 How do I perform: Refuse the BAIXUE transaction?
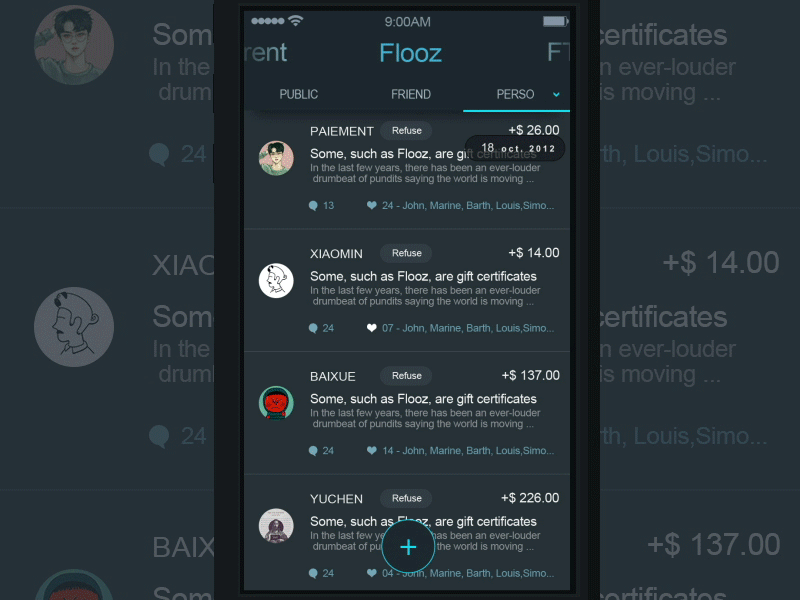pos(406,376)
